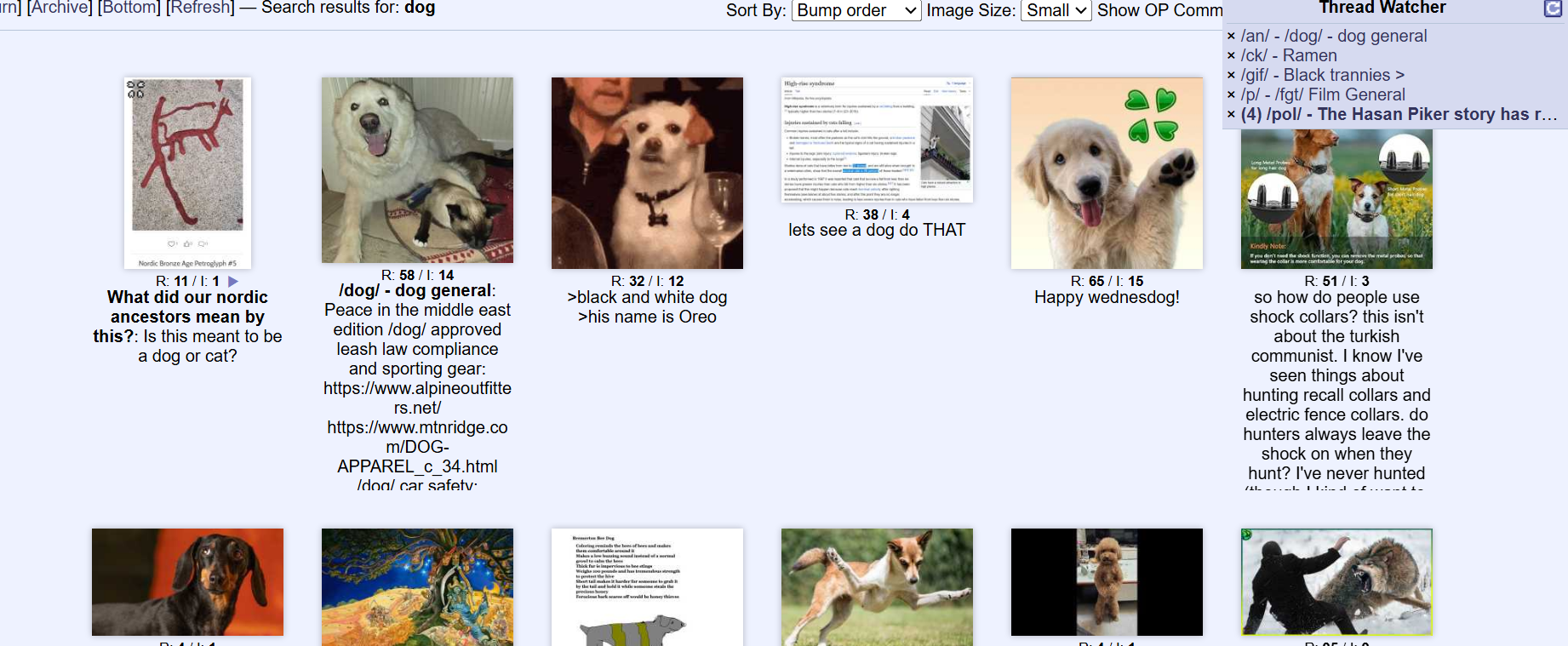1568x646 pixels.
Task: Click the 'Search results for: dog' text
Action: [348, 8]
